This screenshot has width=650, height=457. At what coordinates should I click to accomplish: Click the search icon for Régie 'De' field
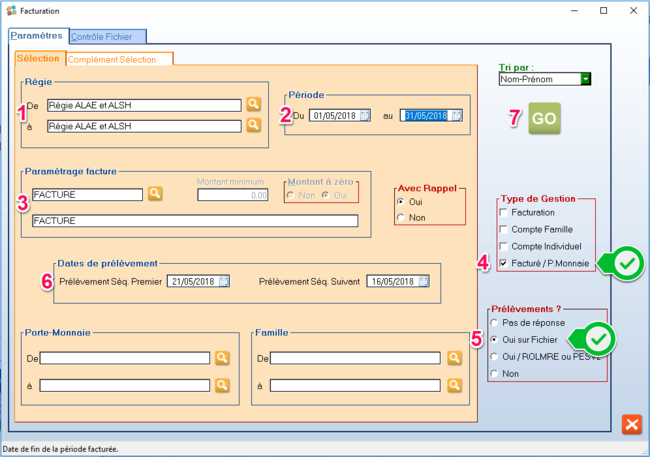point(254,104)
